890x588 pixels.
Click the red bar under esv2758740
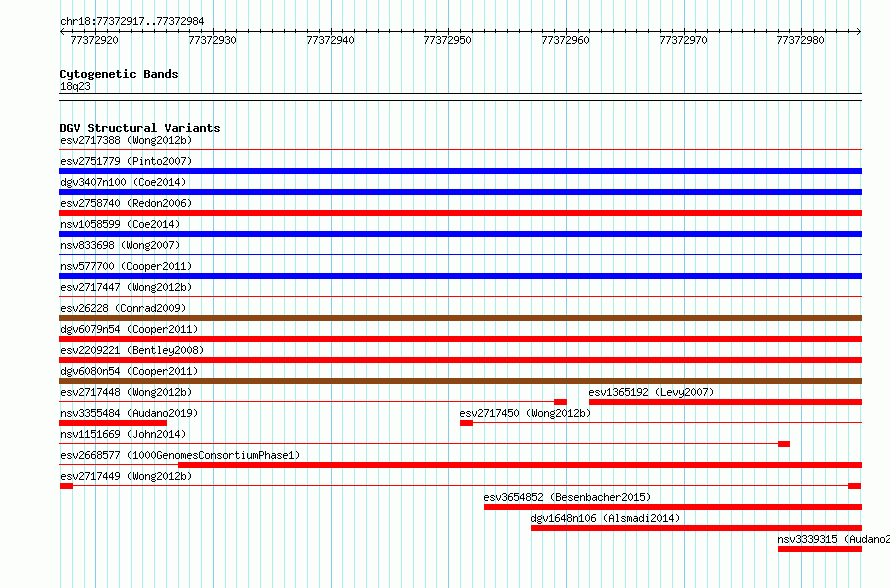(460, 213)
